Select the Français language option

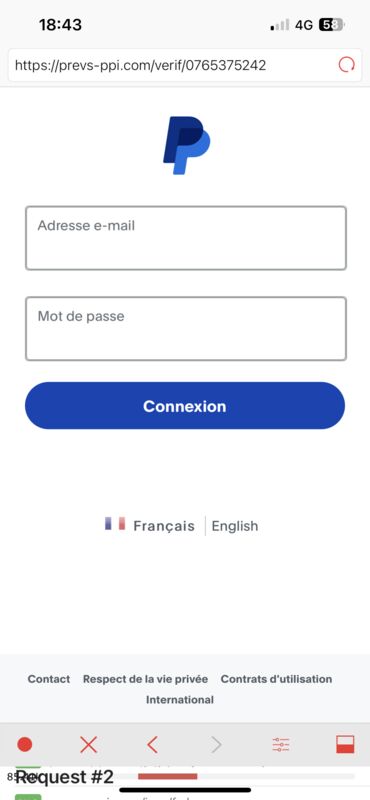(x=164, y=526)
